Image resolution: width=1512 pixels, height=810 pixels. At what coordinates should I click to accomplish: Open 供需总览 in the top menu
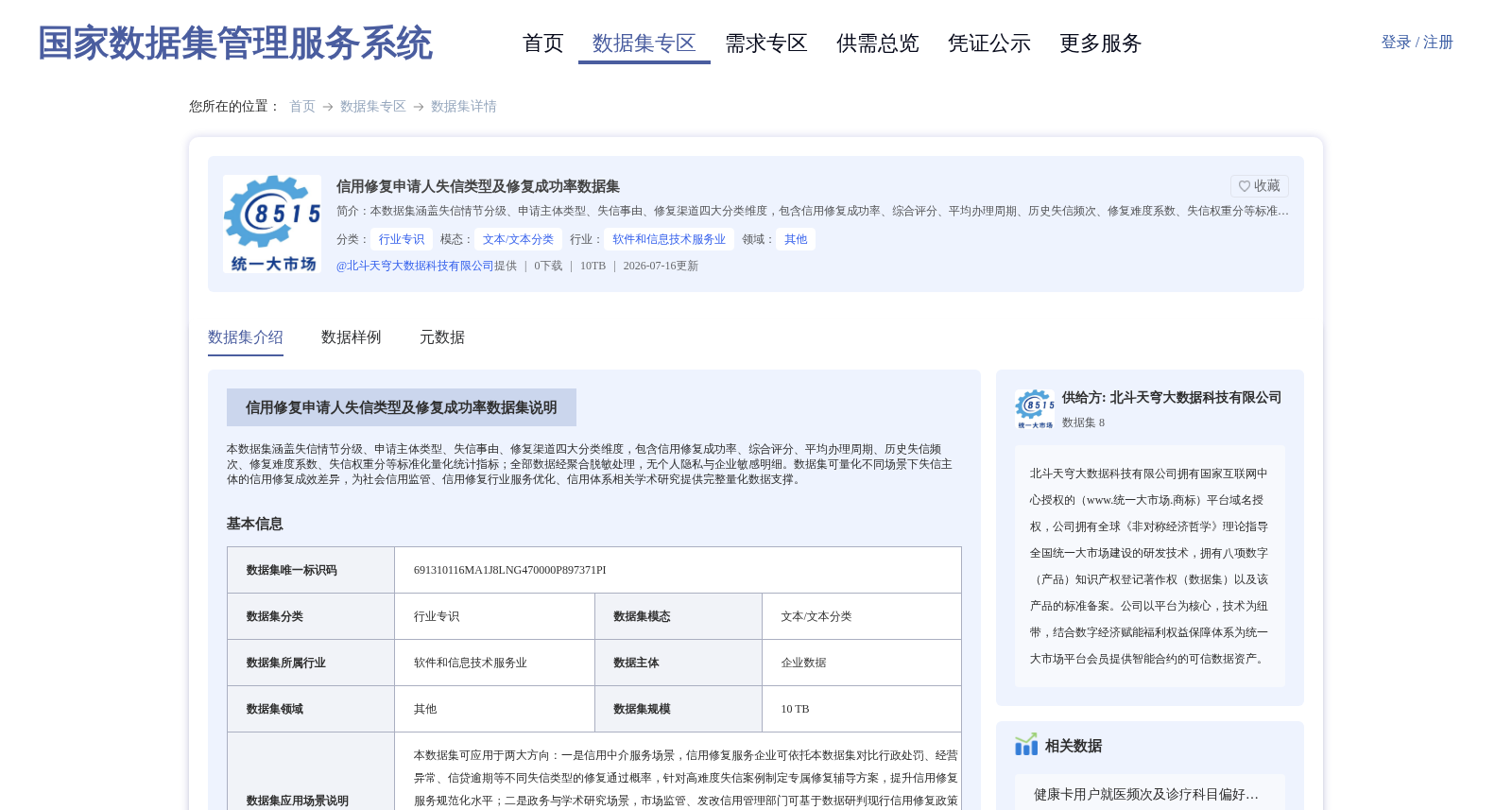click(878, 43)
